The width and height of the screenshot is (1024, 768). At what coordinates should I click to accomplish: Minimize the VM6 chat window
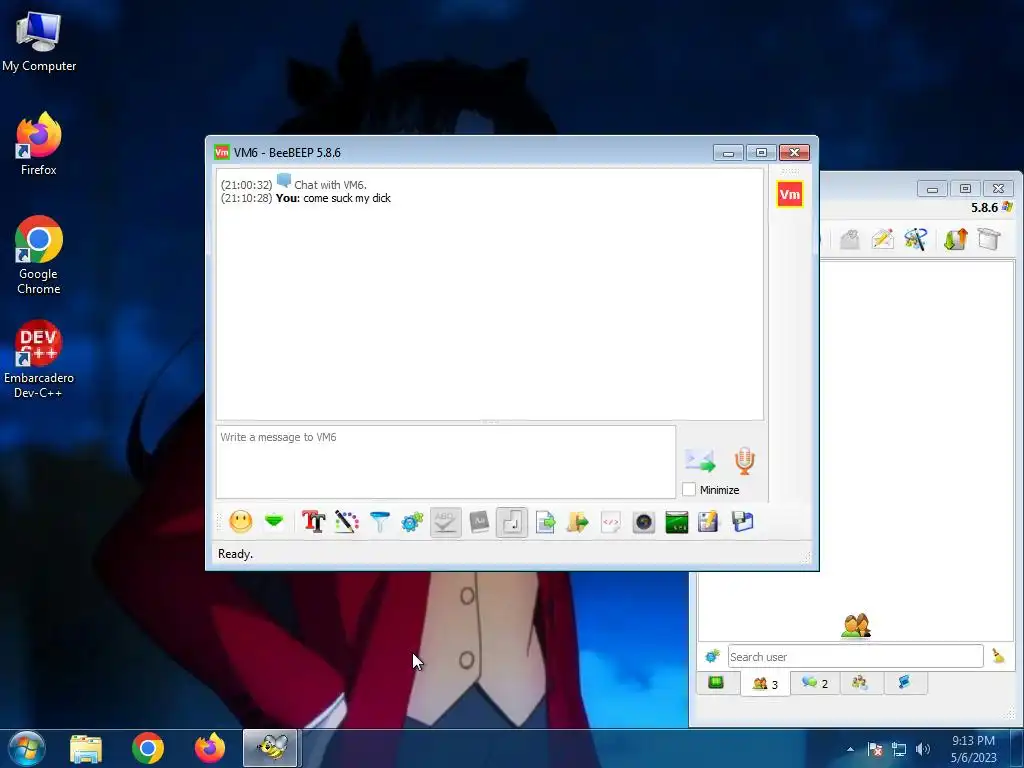728,152
